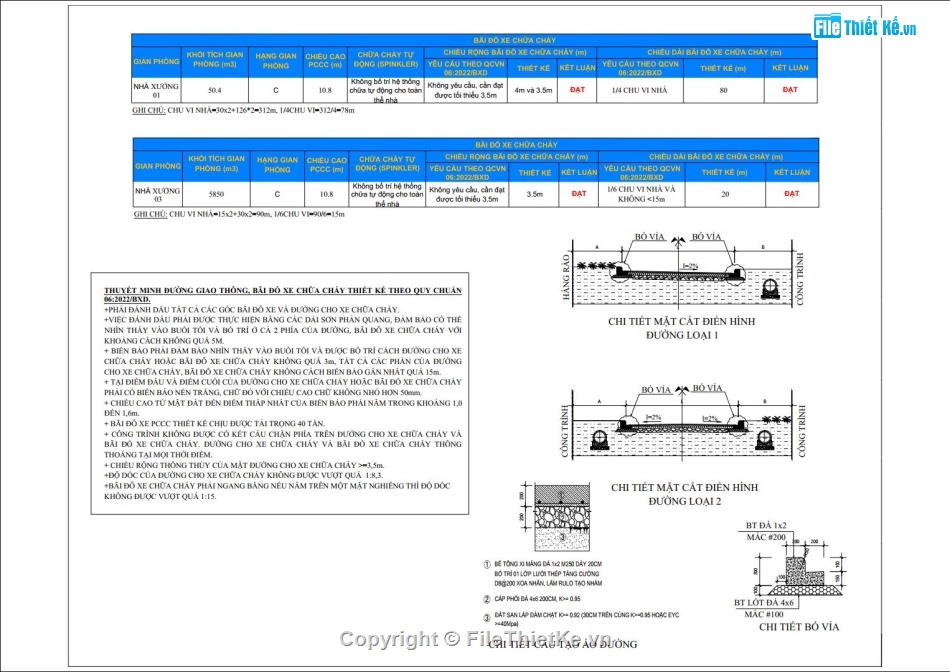Select the '1/6 CHU VI NHÀ VÀ KHÔNG <15m' cell
950x672 pixels.
coord(641,194)
